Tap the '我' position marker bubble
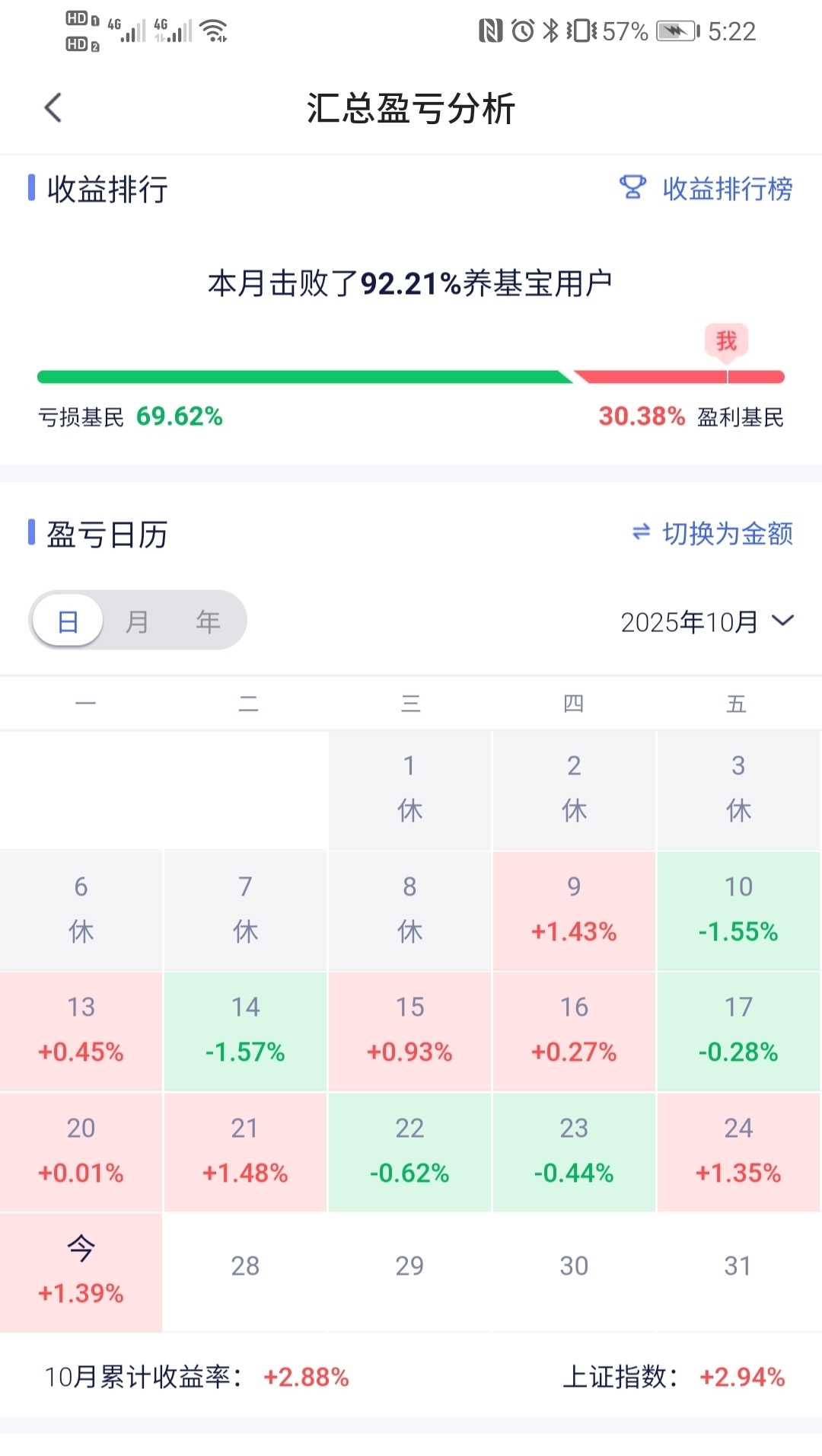Viewport: 822px width, 1456px height. pyautogui.click(x=726, y=340)
